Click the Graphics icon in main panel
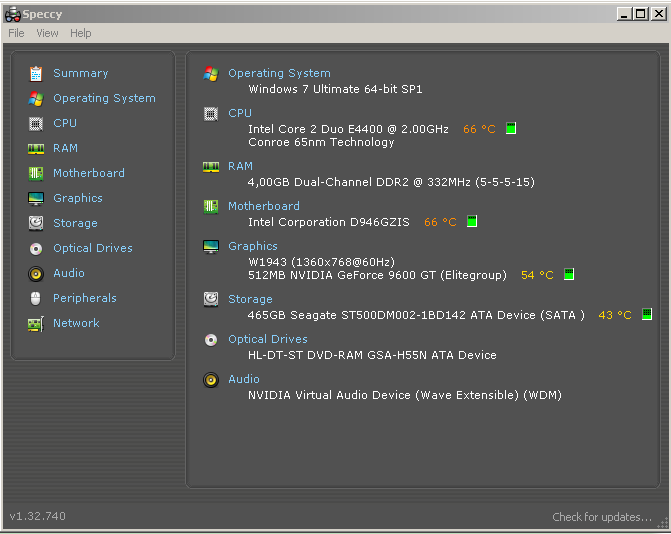Screen dimensions: 671x534 tap(211, 246)
